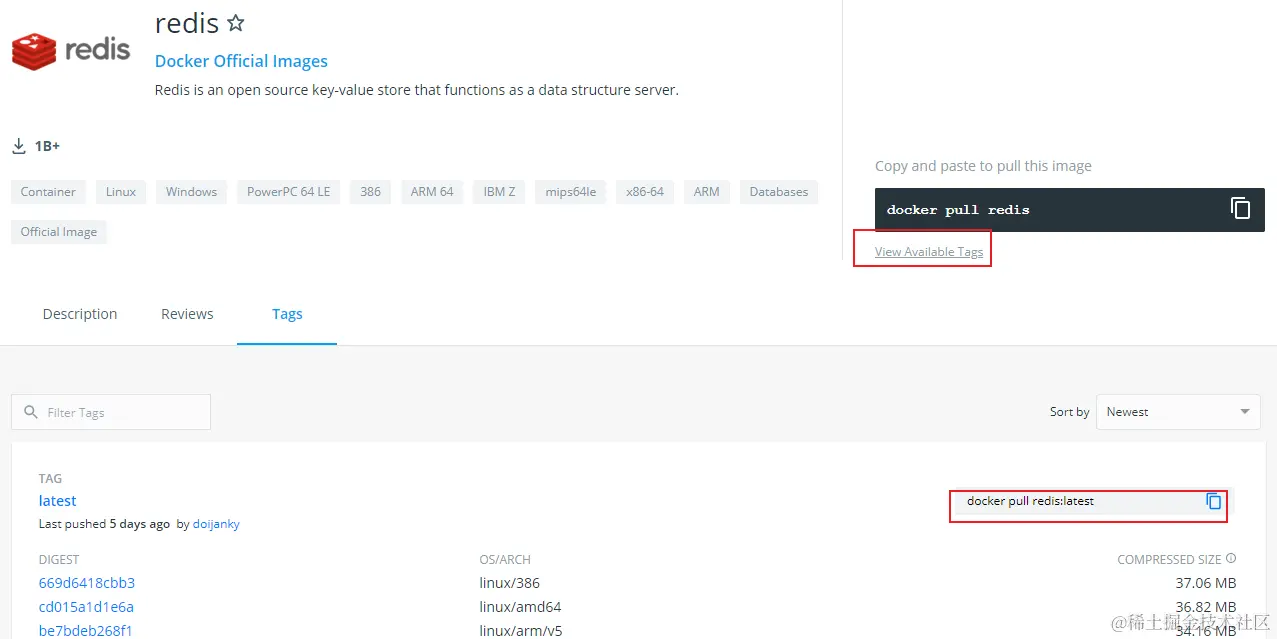This screenshot has height=639, width=1277.
Task: Click the Last pushed 5 days ago text
Action: [104, 524]
